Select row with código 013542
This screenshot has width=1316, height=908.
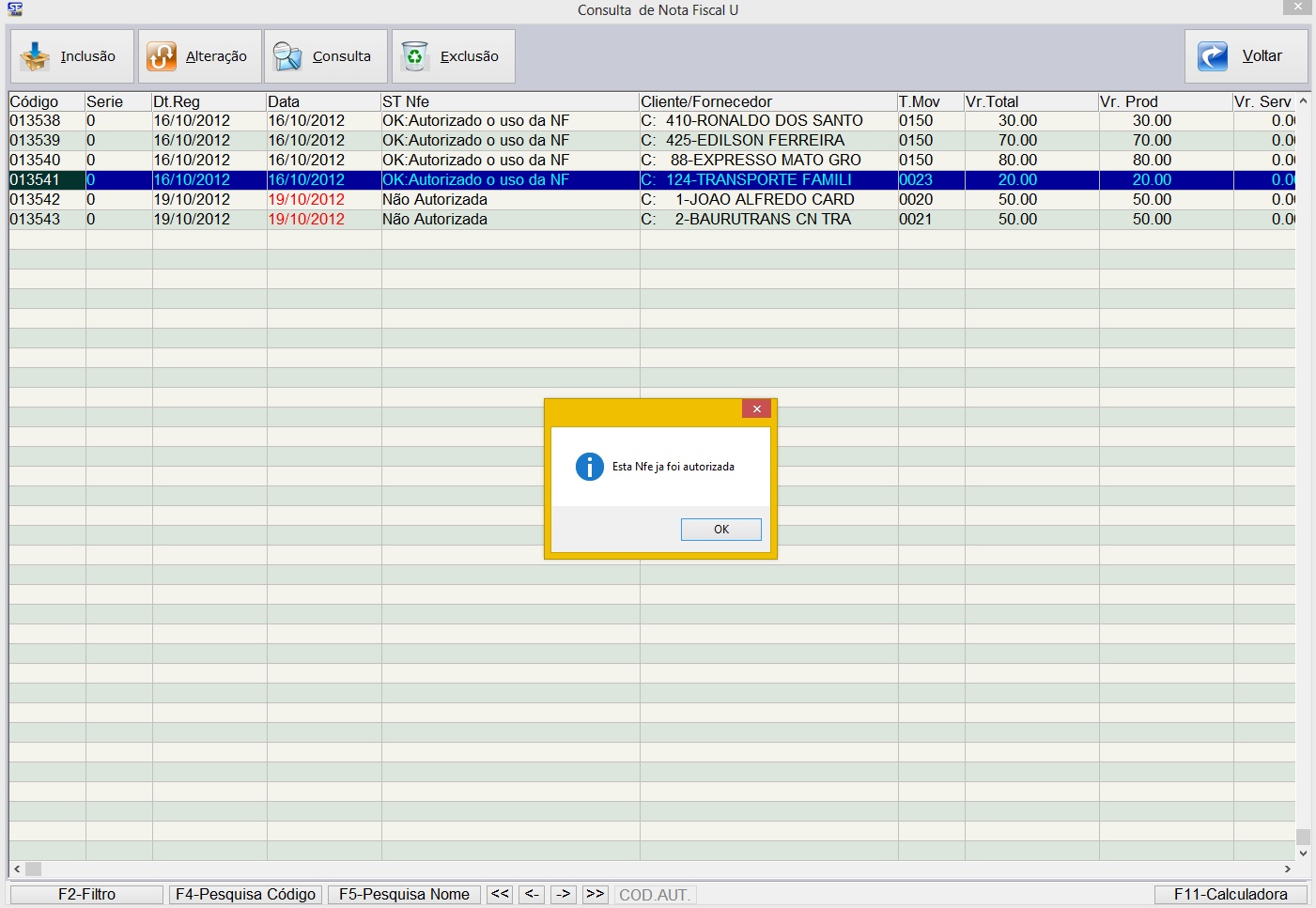click(x=36, y=200)
